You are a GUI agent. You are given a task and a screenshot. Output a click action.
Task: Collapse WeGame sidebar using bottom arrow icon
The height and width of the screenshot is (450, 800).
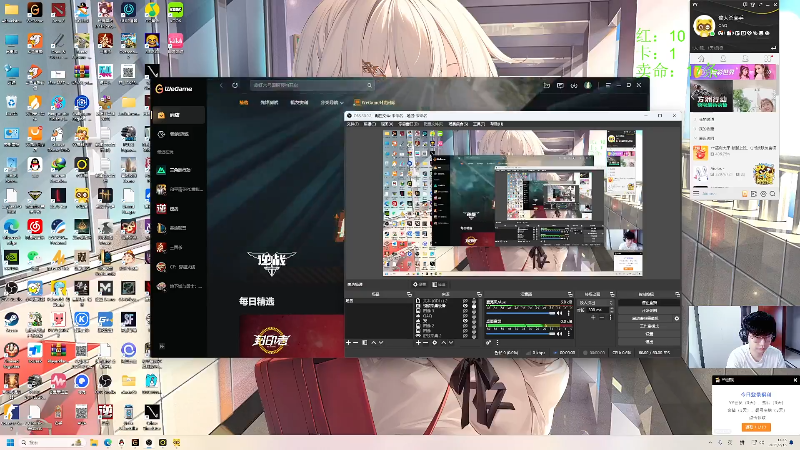coord(162,346)
